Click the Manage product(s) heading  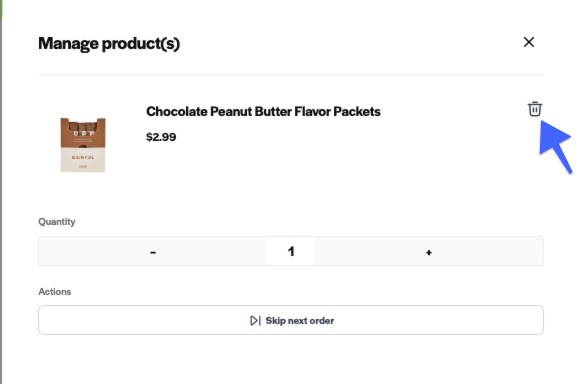(x=109, y=44)
